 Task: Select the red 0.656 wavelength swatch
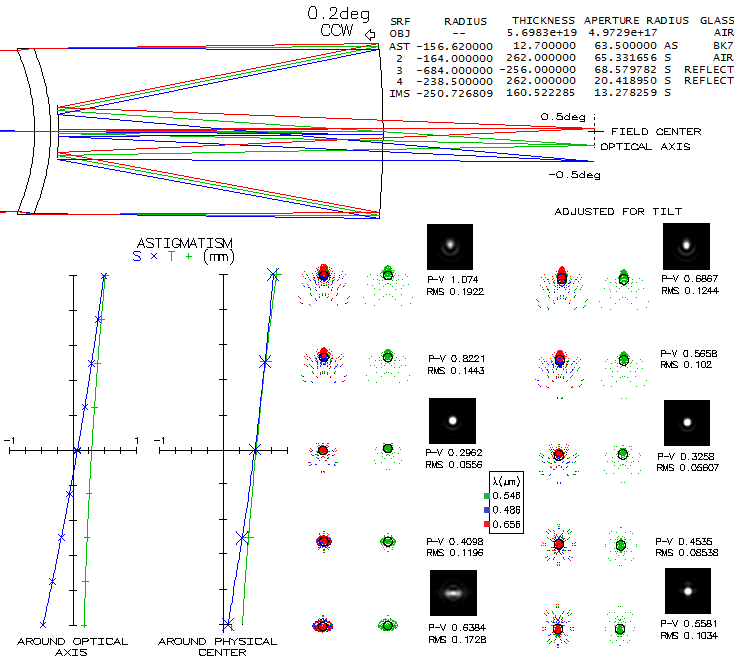pos(487,523)
